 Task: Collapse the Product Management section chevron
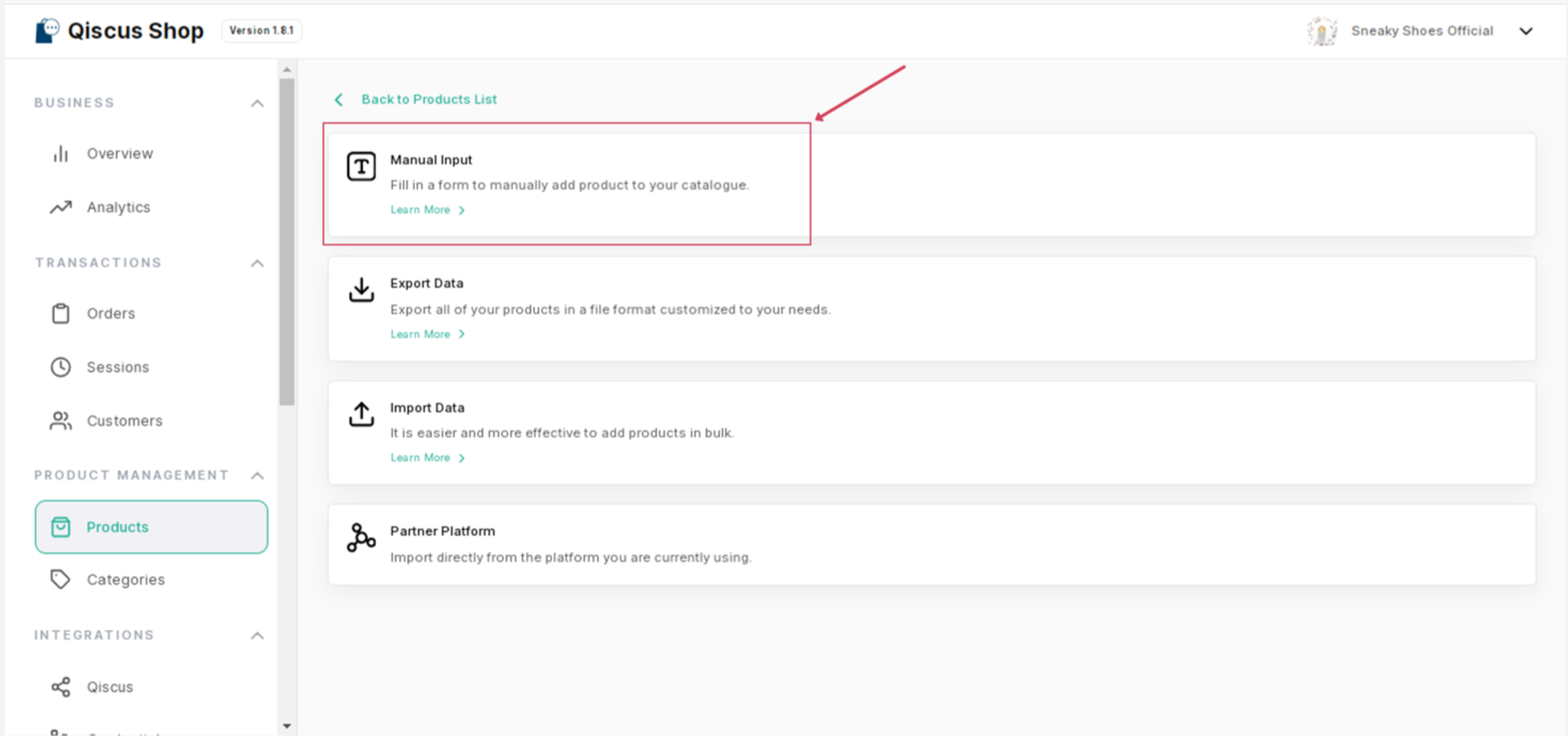pos(257,476)
